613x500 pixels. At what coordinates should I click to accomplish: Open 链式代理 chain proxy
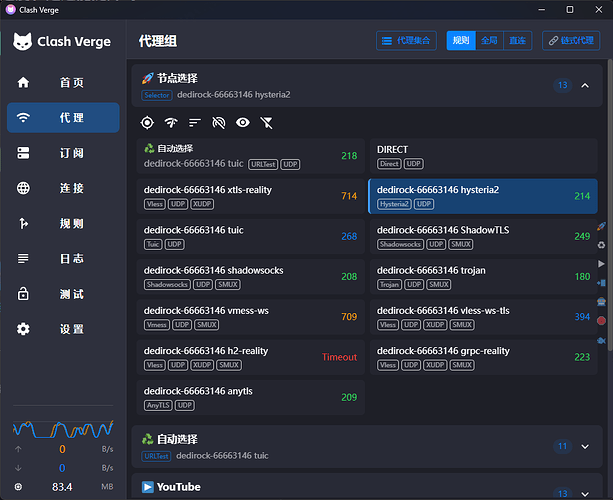(571, 40)
